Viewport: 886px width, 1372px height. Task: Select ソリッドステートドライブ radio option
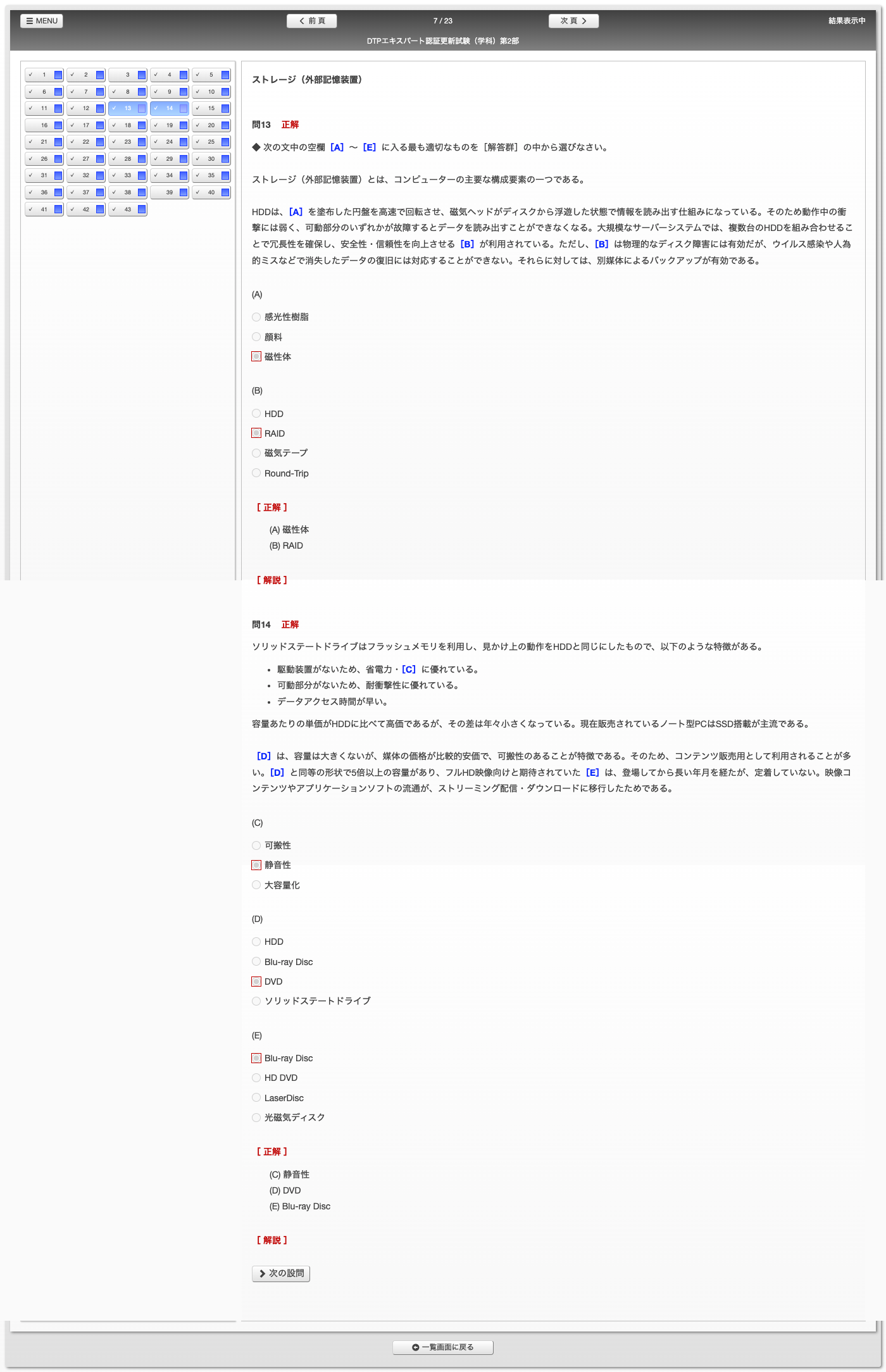click(256, 1001)
